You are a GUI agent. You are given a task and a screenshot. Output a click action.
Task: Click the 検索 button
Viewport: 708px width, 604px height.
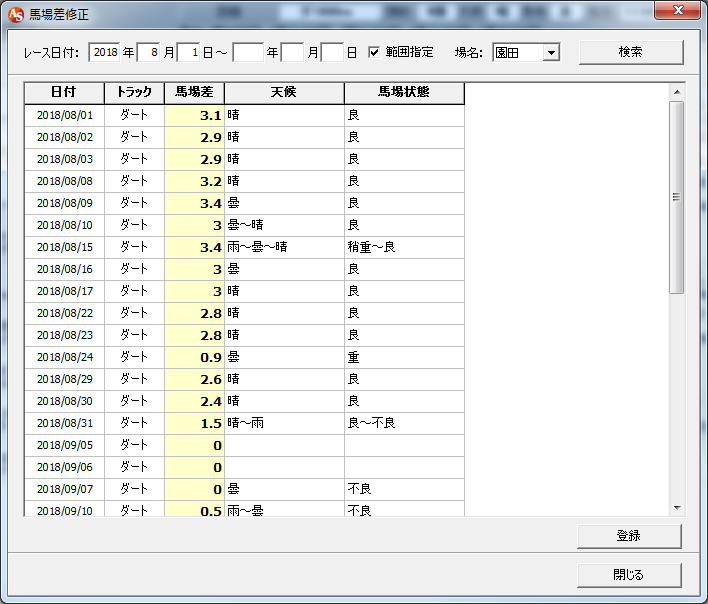pos(631,52)
